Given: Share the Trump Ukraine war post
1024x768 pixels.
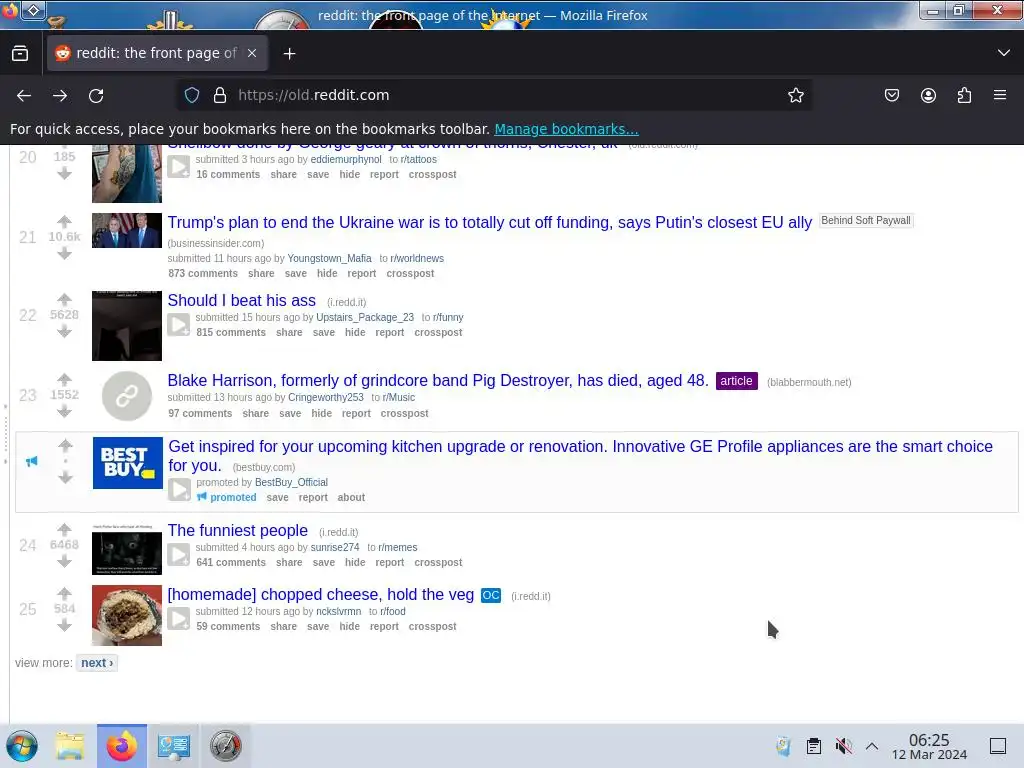Looking at the screenshot, I should (x=261, y=274).
